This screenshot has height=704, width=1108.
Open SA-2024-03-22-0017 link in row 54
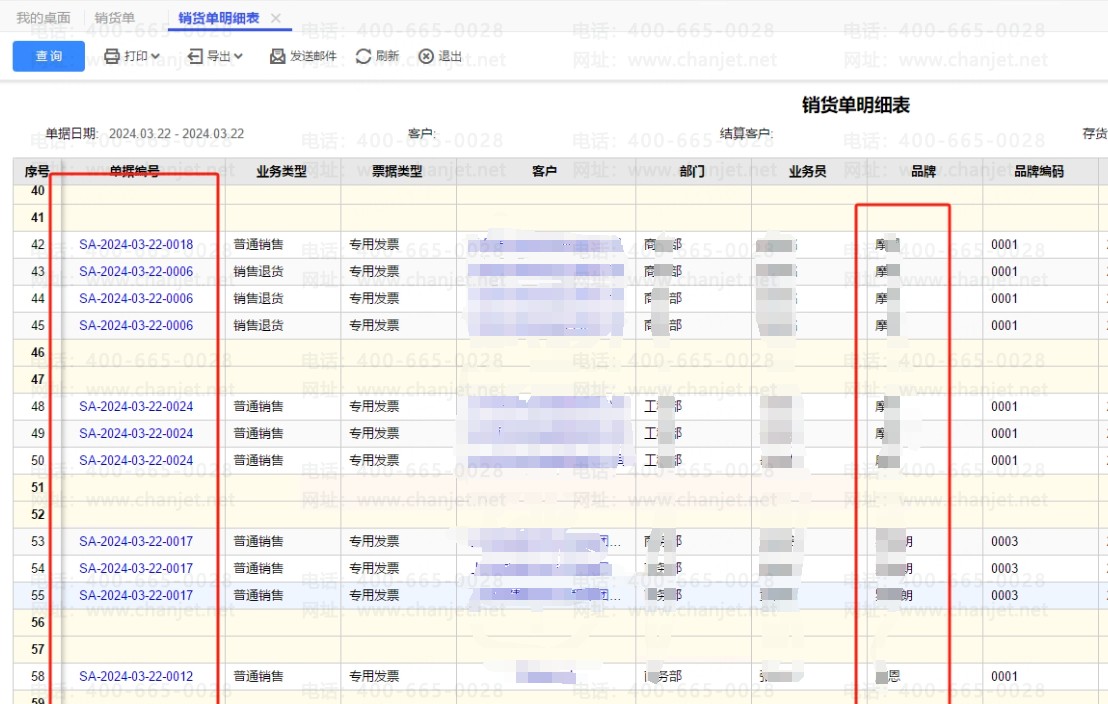[136, 568]
